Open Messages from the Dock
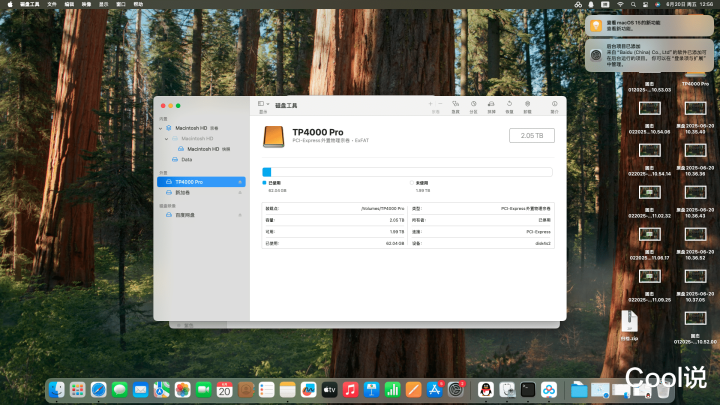 120,390
